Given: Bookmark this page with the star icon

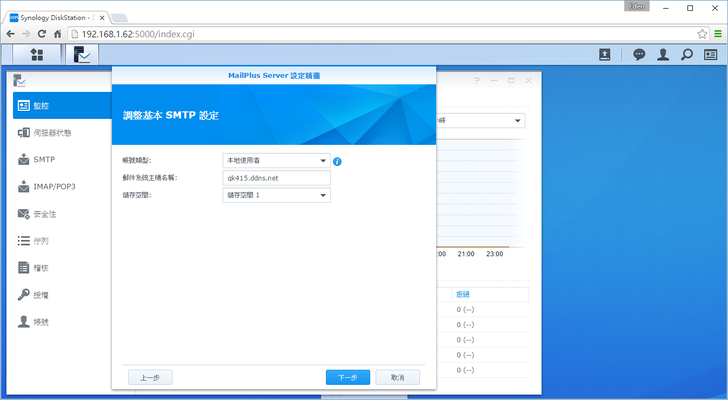Looking at the screenshot, I should click(x=702, y=34).
